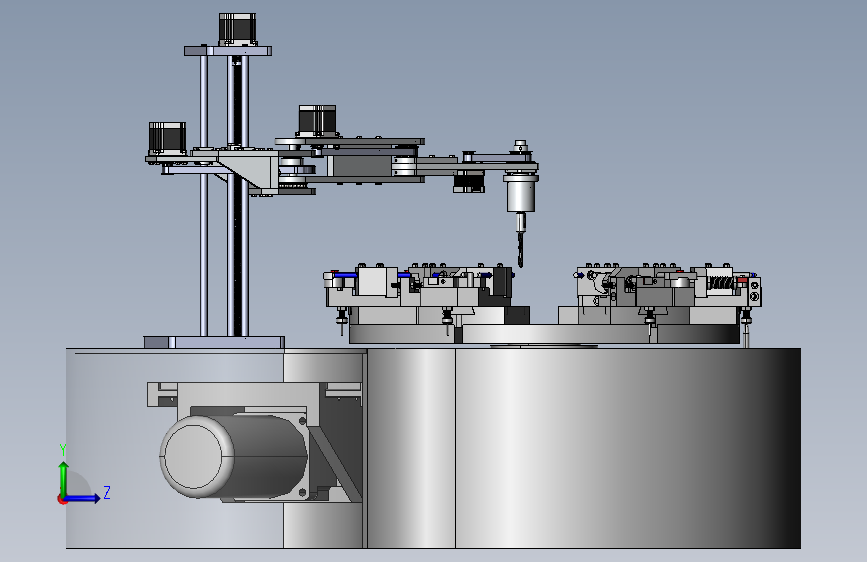Select the drill bit on the spindle
The width and height of the screenshot is (867, 562).
click(520, 248)
